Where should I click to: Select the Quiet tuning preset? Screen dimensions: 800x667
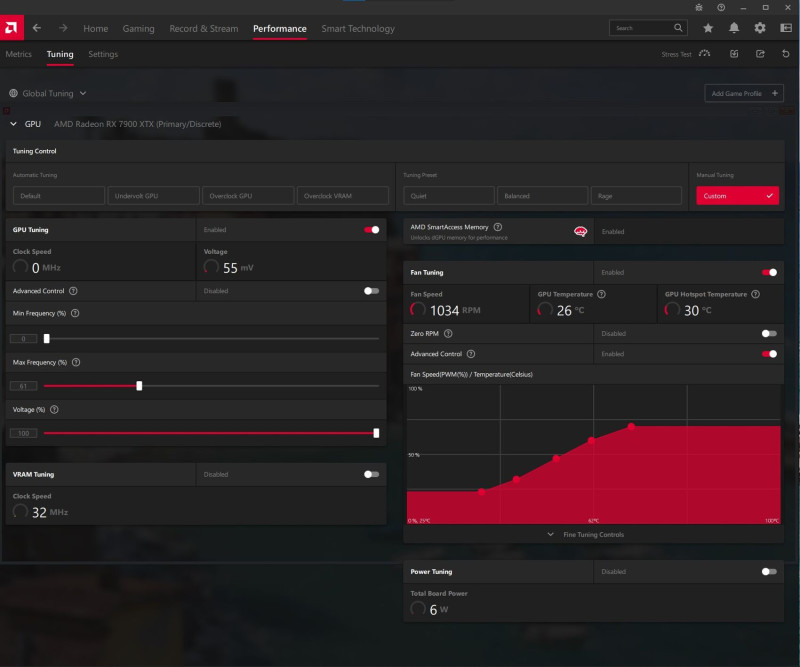(x=448, y=196)
